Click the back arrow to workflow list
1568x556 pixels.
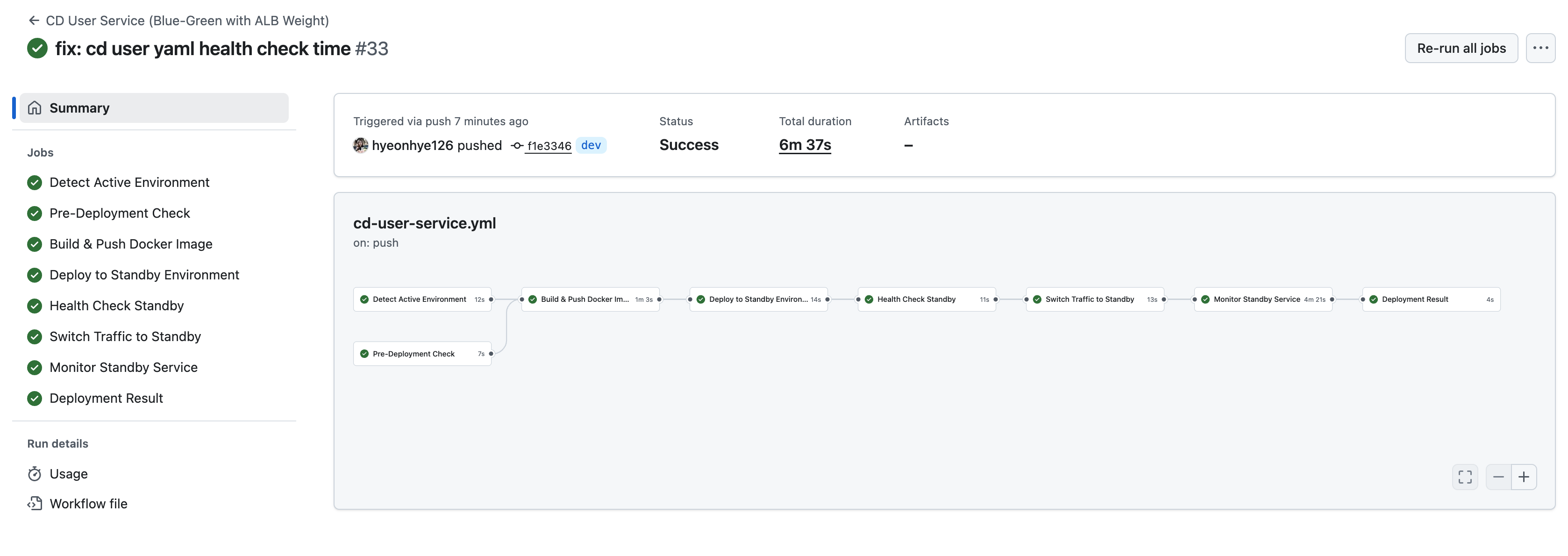pos(34,21)
